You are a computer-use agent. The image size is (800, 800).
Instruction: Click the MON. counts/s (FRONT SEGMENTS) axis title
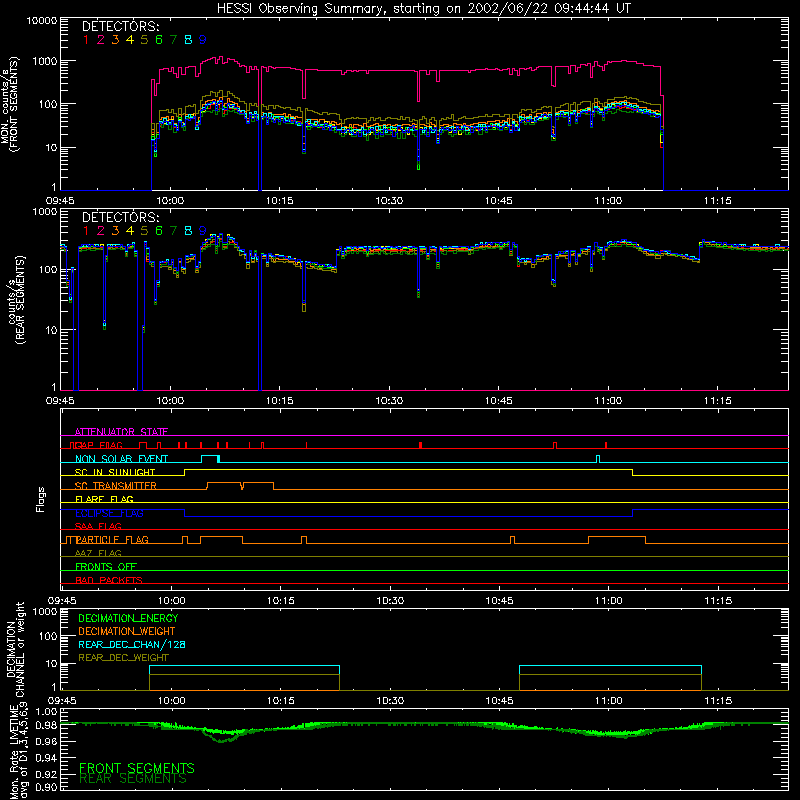9,104
